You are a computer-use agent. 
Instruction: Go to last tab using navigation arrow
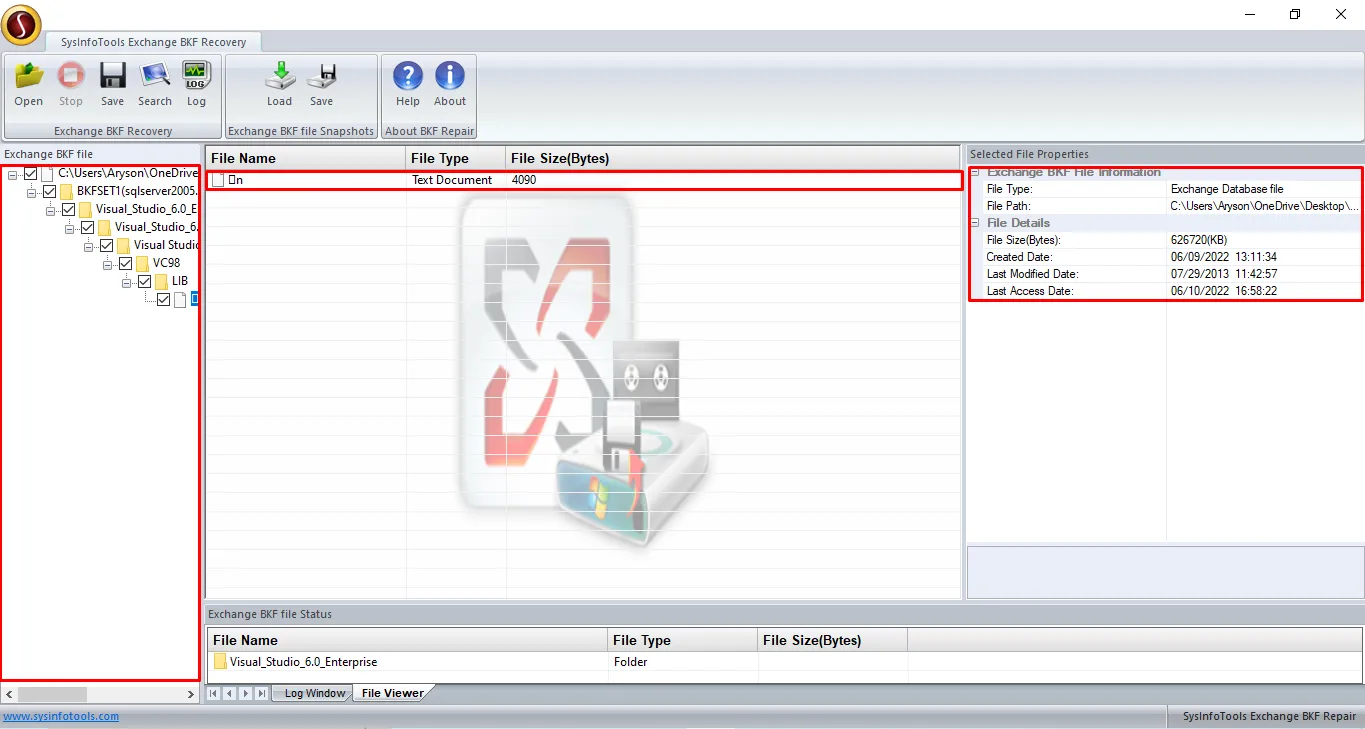(x=262, y=693)
